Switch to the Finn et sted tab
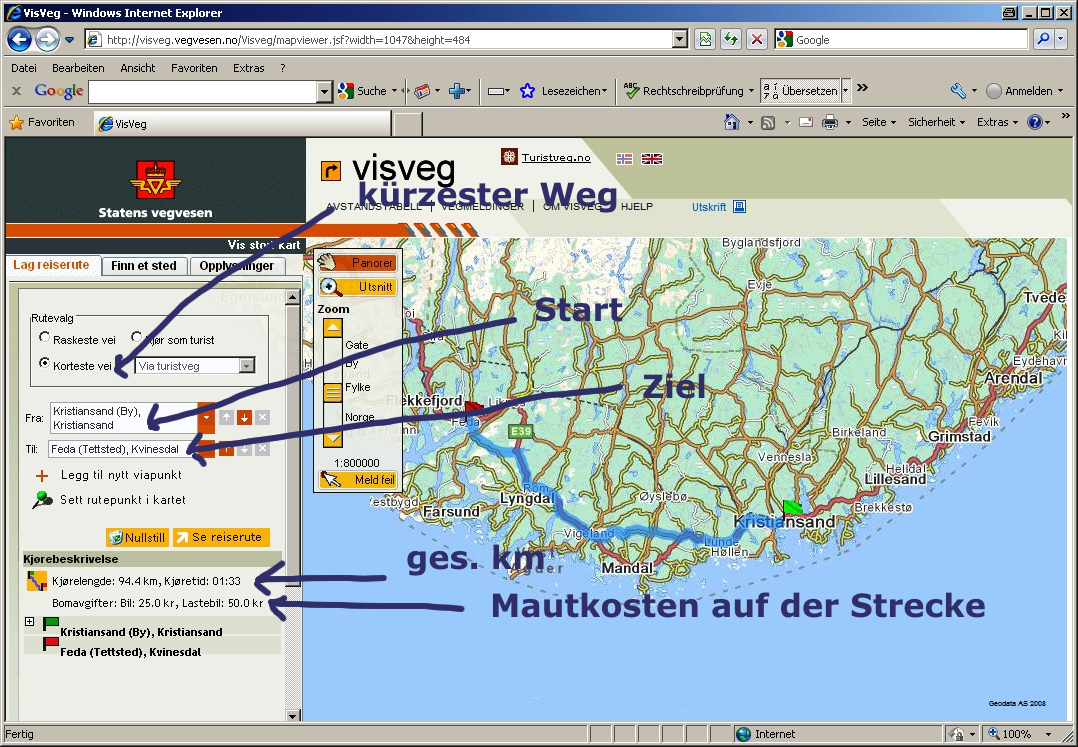The image size is (1078, 747). [x=144, y=266]
